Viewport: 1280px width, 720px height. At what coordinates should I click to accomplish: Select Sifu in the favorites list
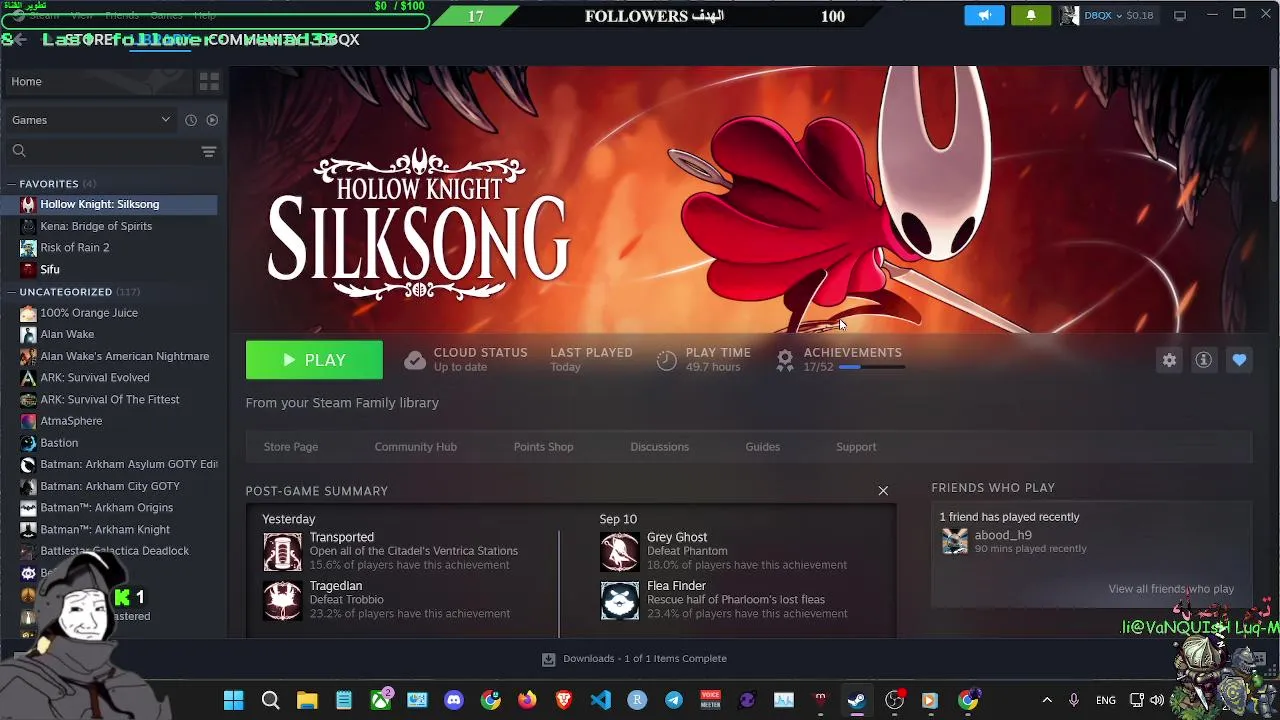click(x=50, y=270)
